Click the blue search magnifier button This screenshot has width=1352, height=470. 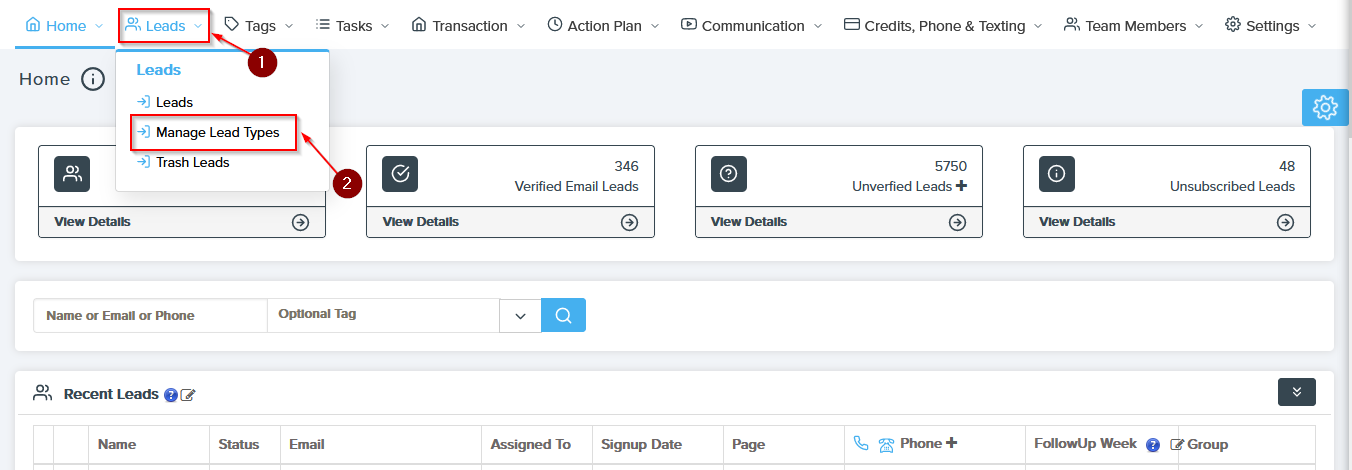[x=563, y=315]
